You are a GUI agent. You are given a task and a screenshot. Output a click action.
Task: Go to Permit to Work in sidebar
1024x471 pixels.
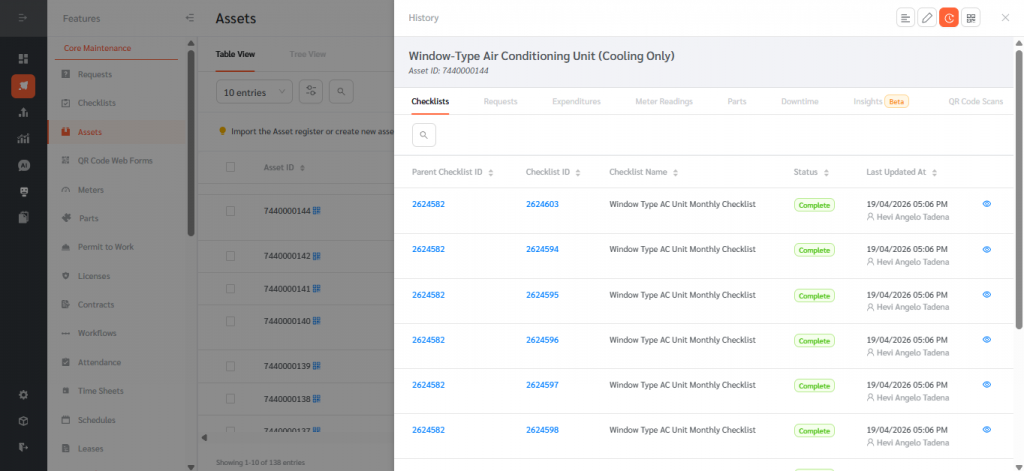(105, 247)
